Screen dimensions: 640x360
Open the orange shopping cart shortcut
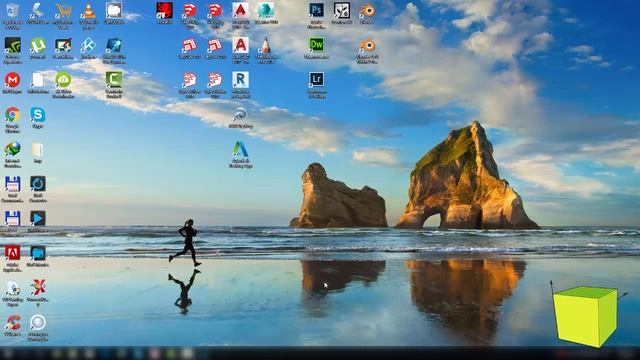point(63,11)
